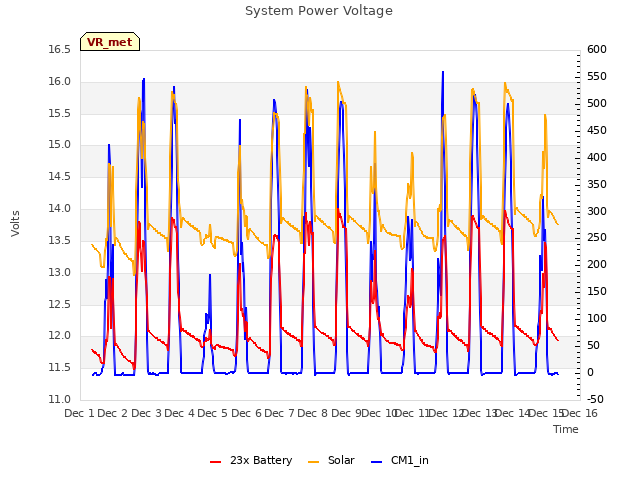Click the 14.0 left axis value
The width and height of the screenshot is (640, 480).
tap(60, 209)
